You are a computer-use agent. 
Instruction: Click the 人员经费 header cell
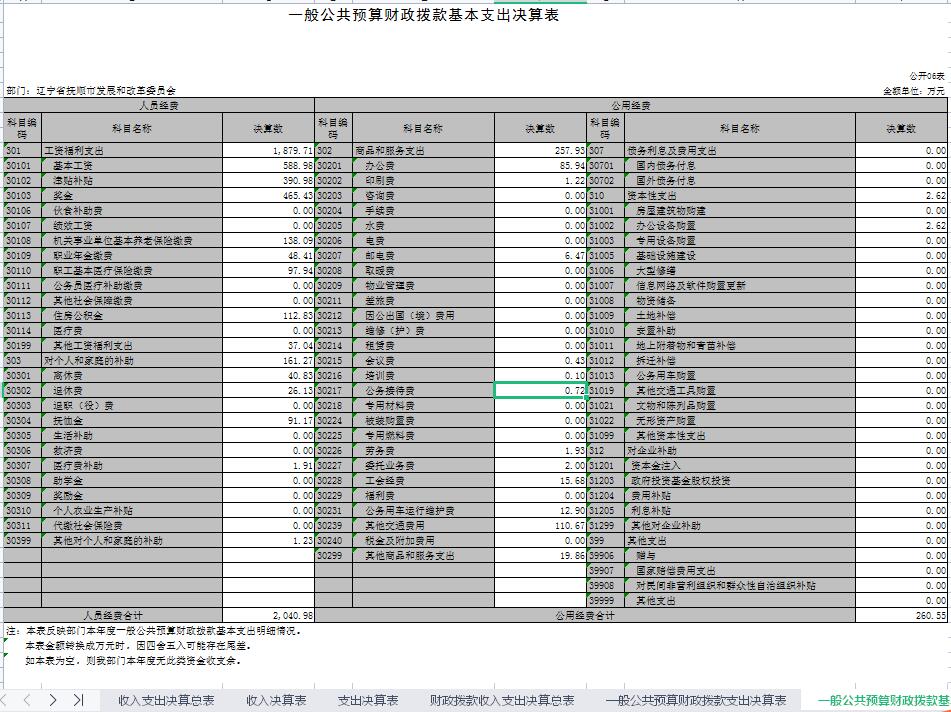[159, 105]
